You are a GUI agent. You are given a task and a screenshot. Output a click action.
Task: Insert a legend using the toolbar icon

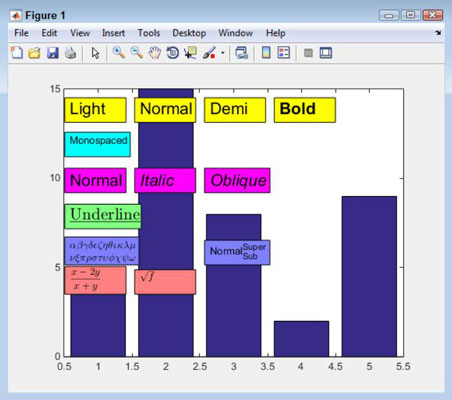tap(284, 53)
